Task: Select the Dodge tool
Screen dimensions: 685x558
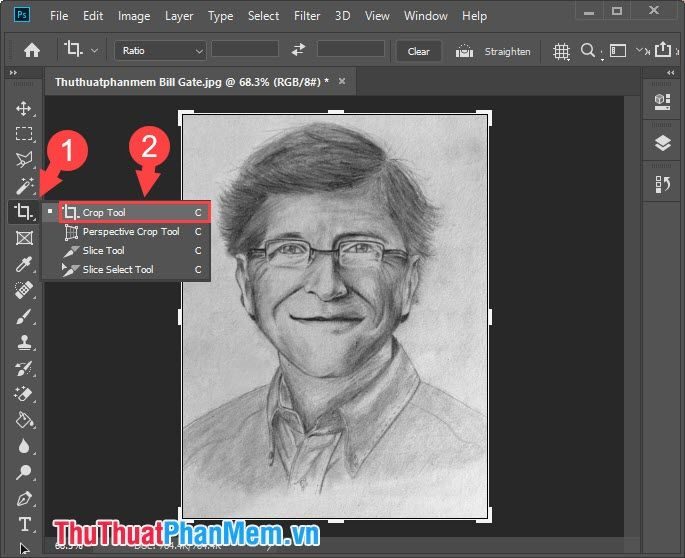Action: 24,472
